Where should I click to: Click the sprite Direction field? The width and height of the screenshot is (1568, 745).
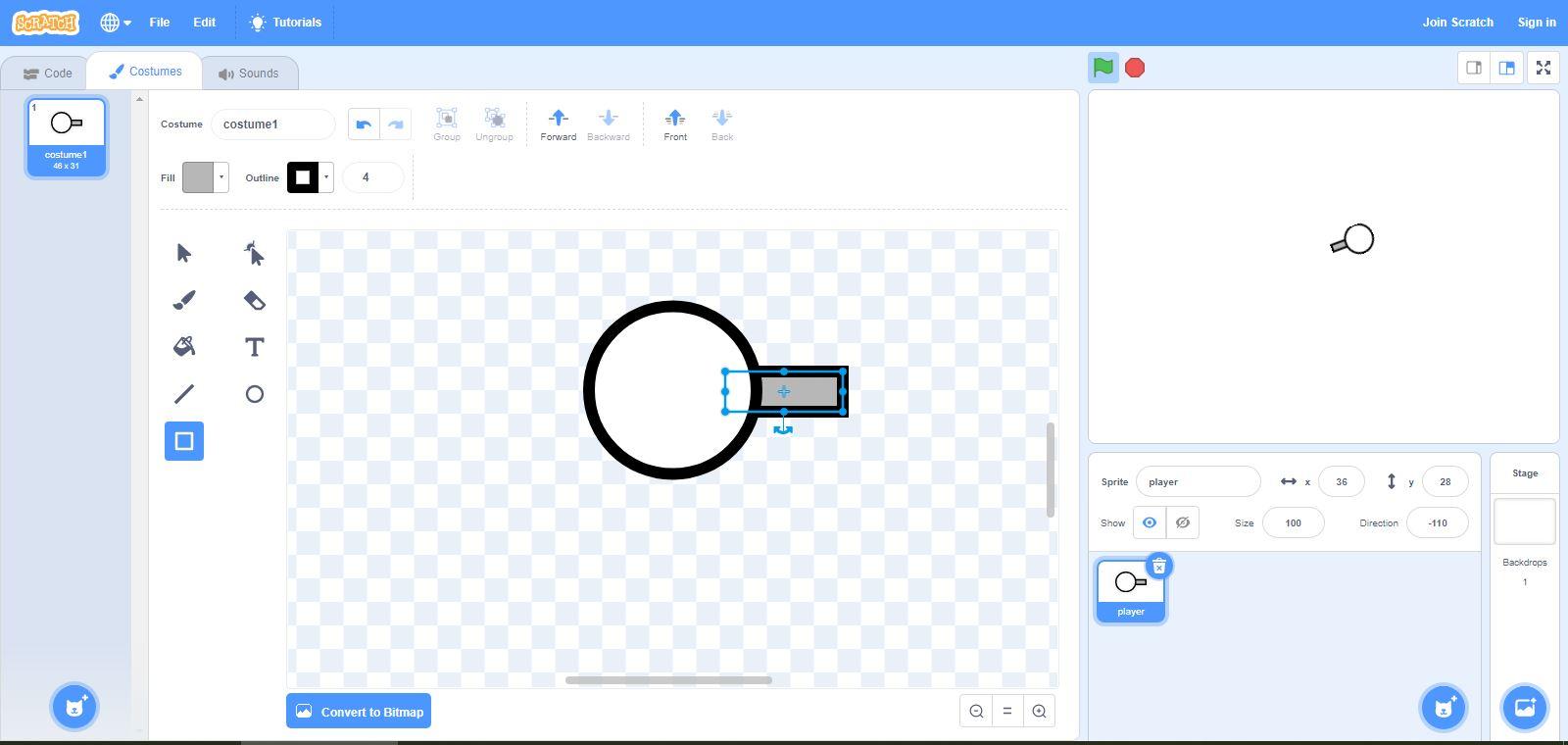1438,522
